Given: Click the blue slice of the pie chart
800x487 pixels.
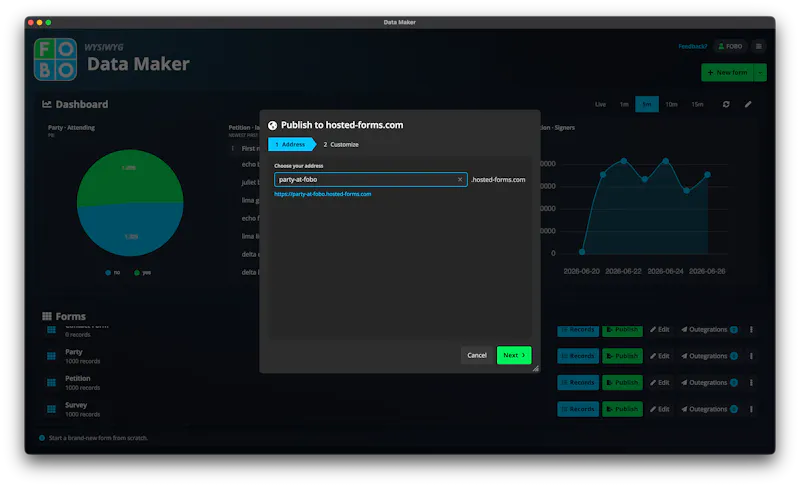Looking at the screenshot, I should 130,229.
